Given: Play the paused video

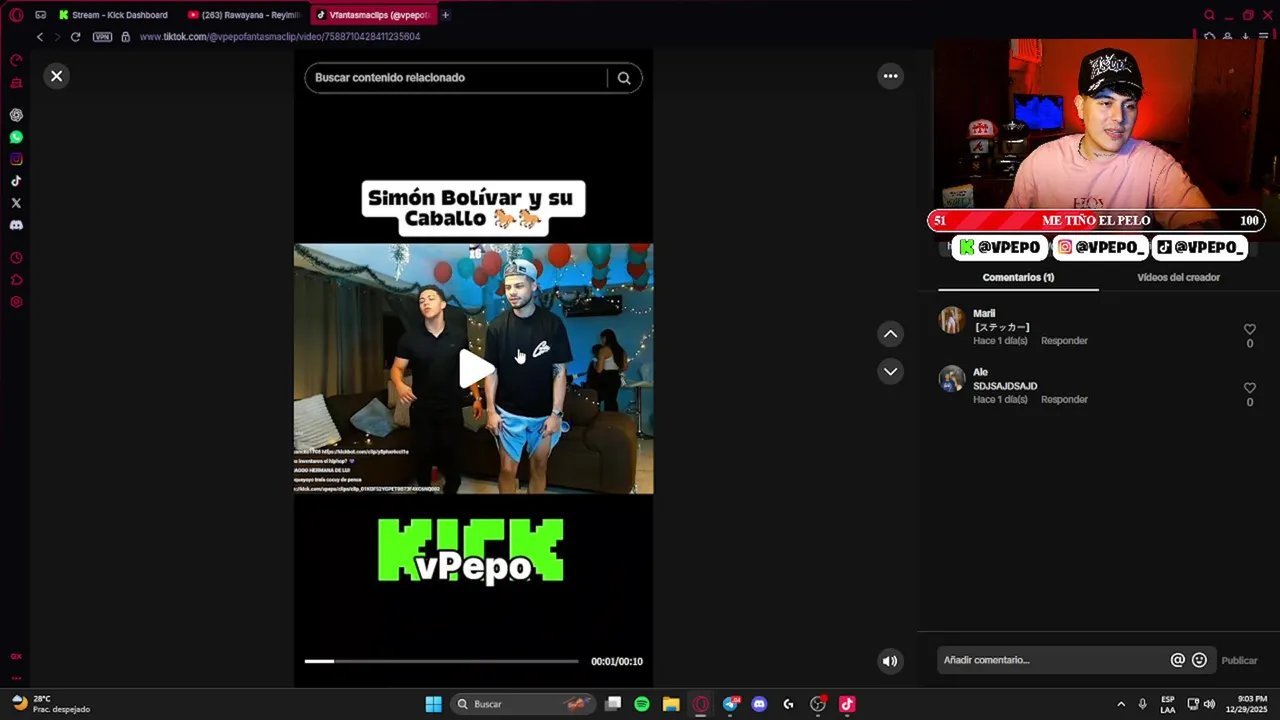Looking at the screenshot, I should tap(476, 368).
